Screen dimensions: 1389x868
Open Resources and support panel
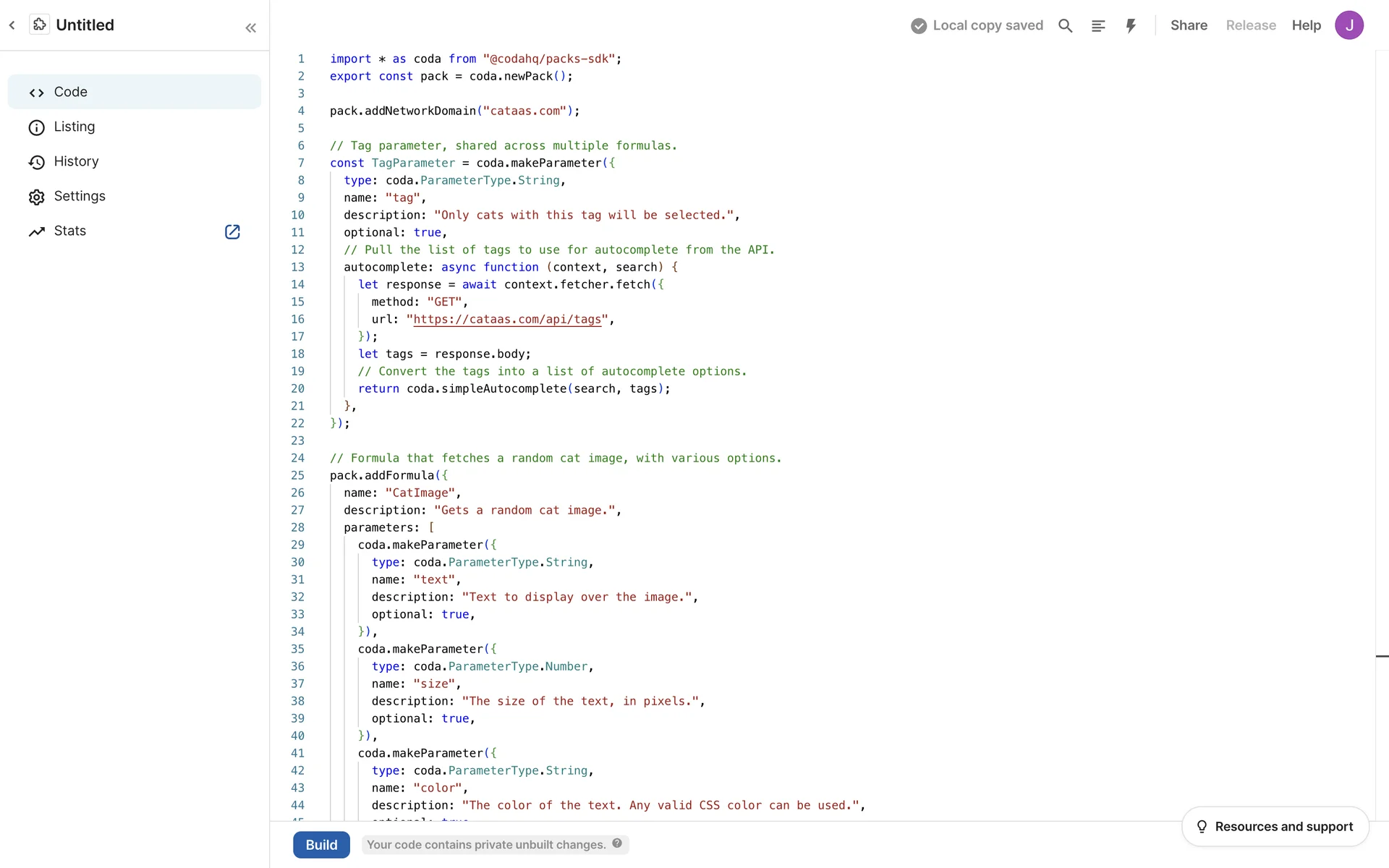[x=1275, y=826]
